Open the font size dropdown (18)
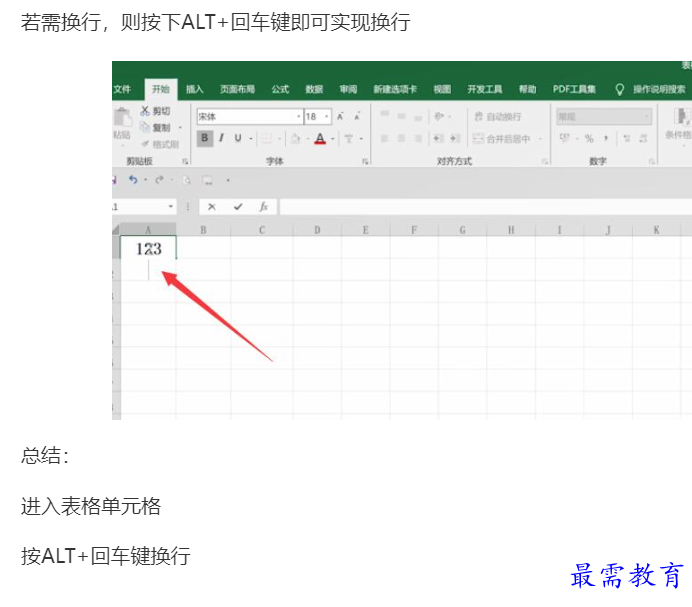The image size is (692, 607). (x=327, y=117)
